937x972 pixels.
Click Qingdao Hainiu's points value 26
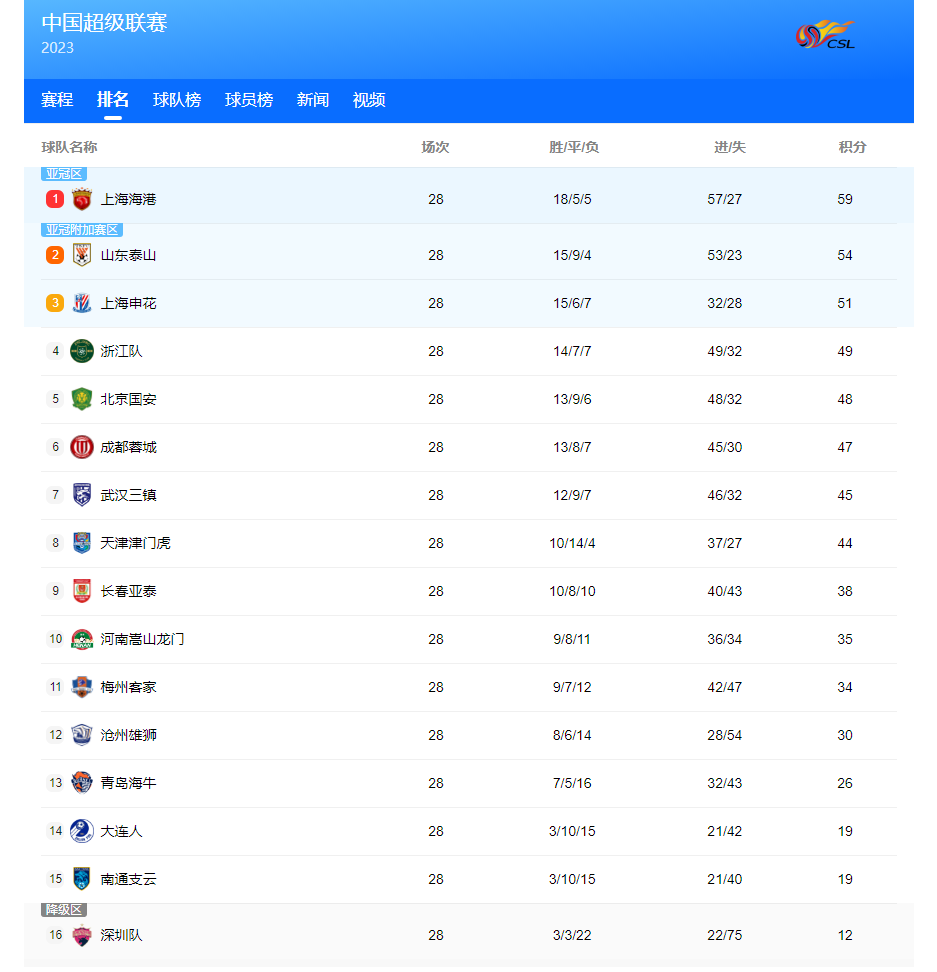845,783
